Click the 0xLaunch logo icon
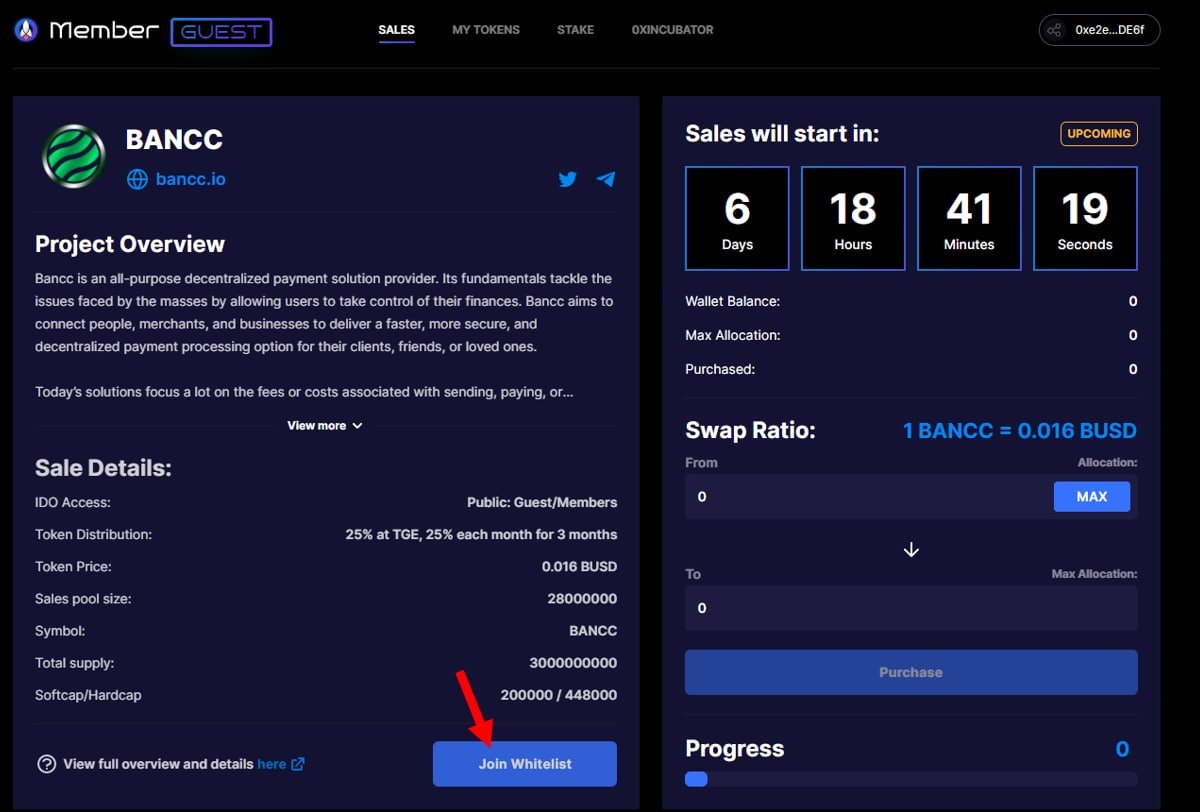Viewport: 1200px width, 812px height. click(x=26, y=31)
